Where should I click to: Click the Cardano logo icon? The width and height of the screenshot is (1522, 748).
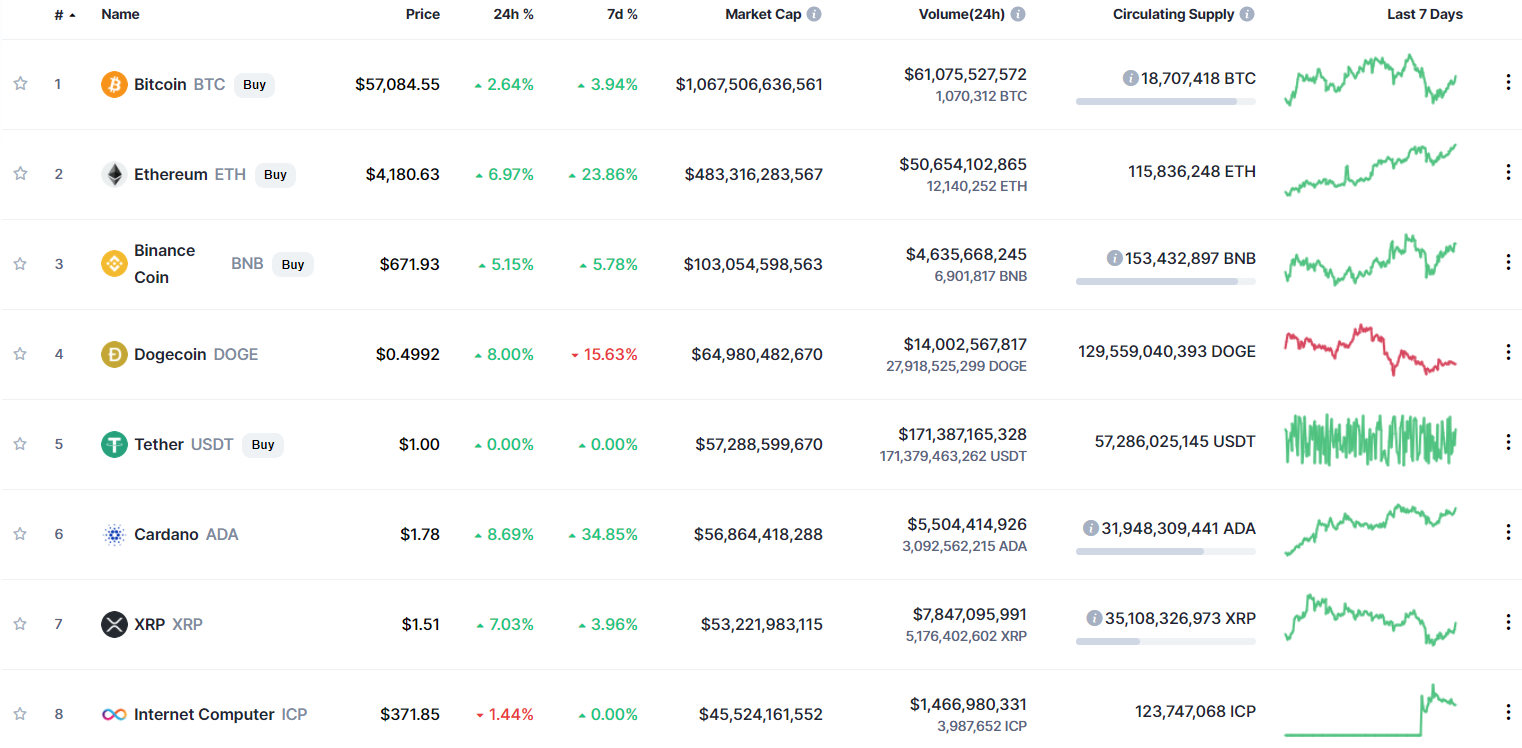point(115,534)
